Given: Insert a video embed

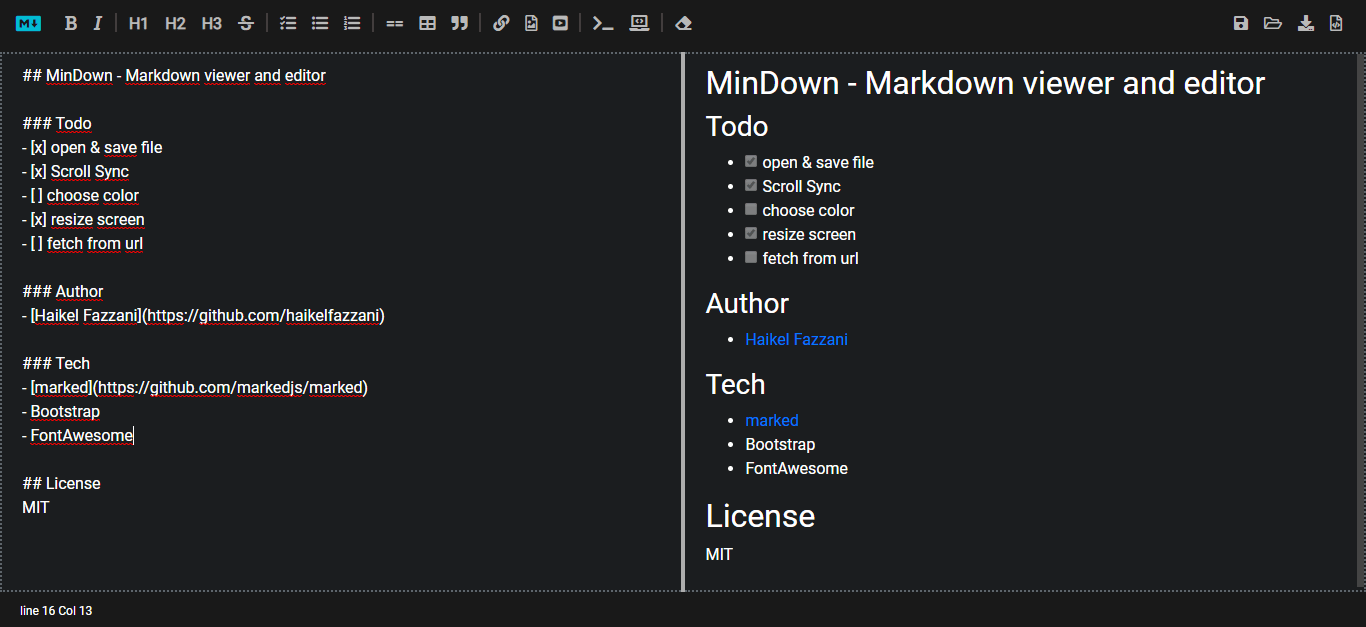Looking at the screenshot, I should click(560, 23).
